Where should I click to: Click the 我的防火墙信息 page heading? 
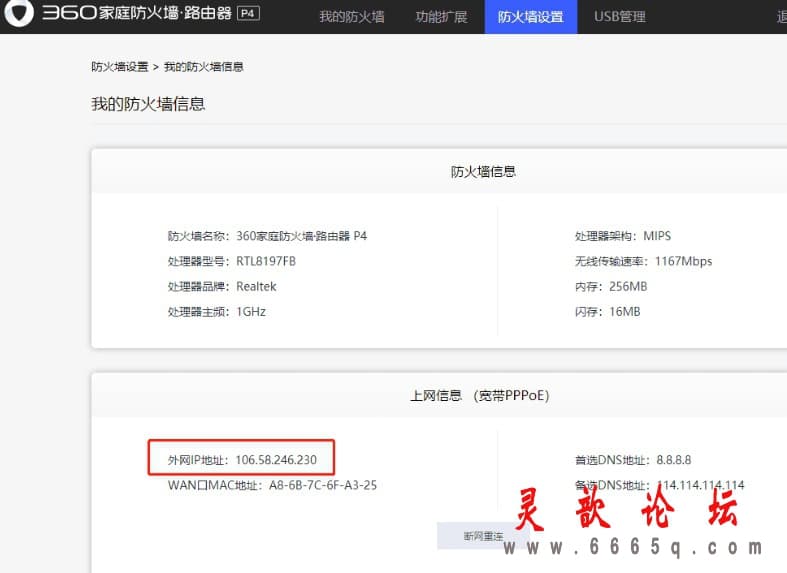click(148, 104)
